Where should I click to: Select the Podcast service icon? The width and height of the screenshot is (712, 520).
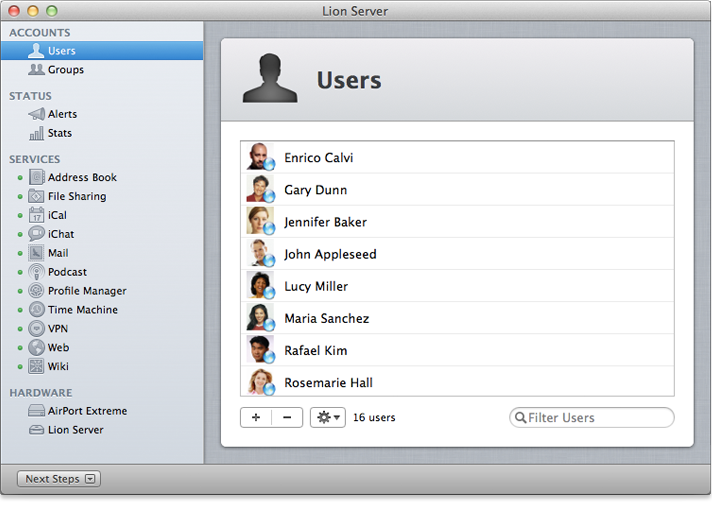37,272
